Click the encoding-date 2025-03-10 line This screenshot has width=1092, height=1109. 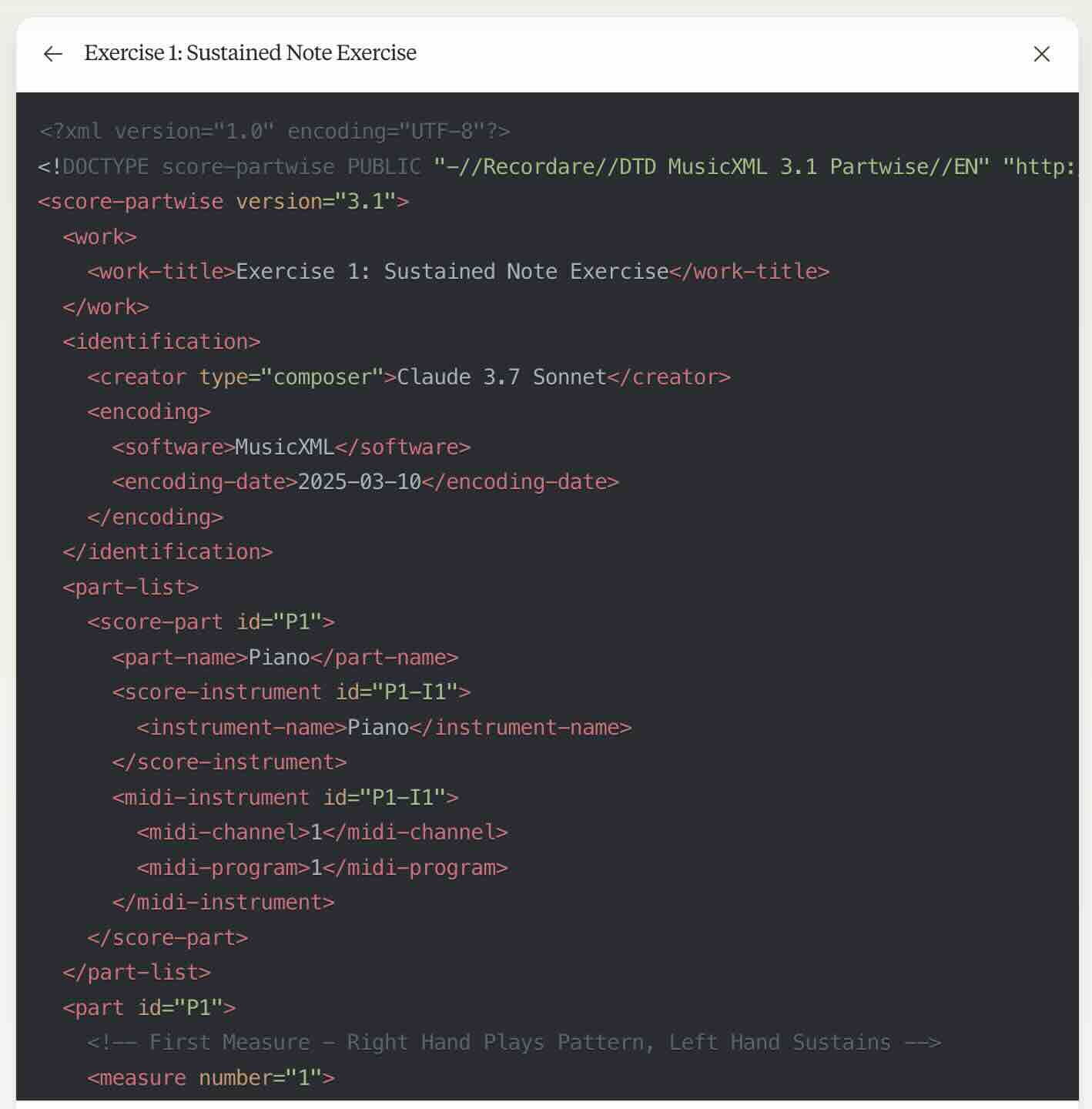pyautogui.click(x=366, y=482)
